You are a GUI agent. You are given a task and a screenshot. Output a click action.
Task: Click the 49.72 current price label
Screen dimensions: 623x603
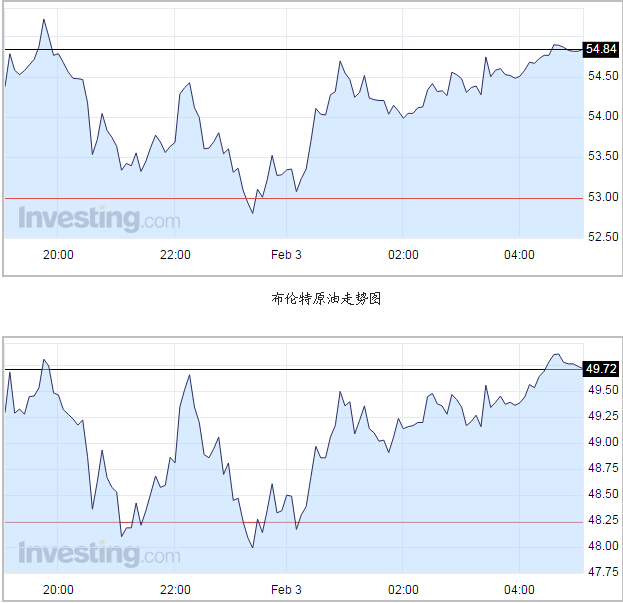coord(601,369)
